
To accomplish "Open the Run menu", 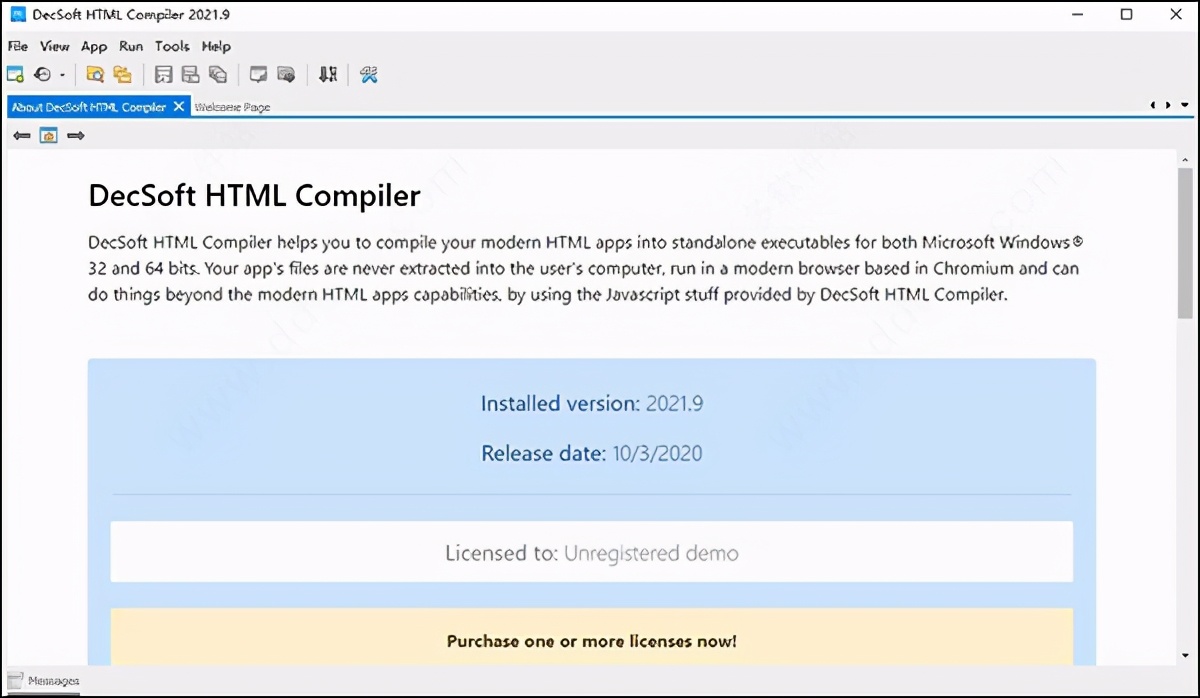I will [x=131, y=46].
